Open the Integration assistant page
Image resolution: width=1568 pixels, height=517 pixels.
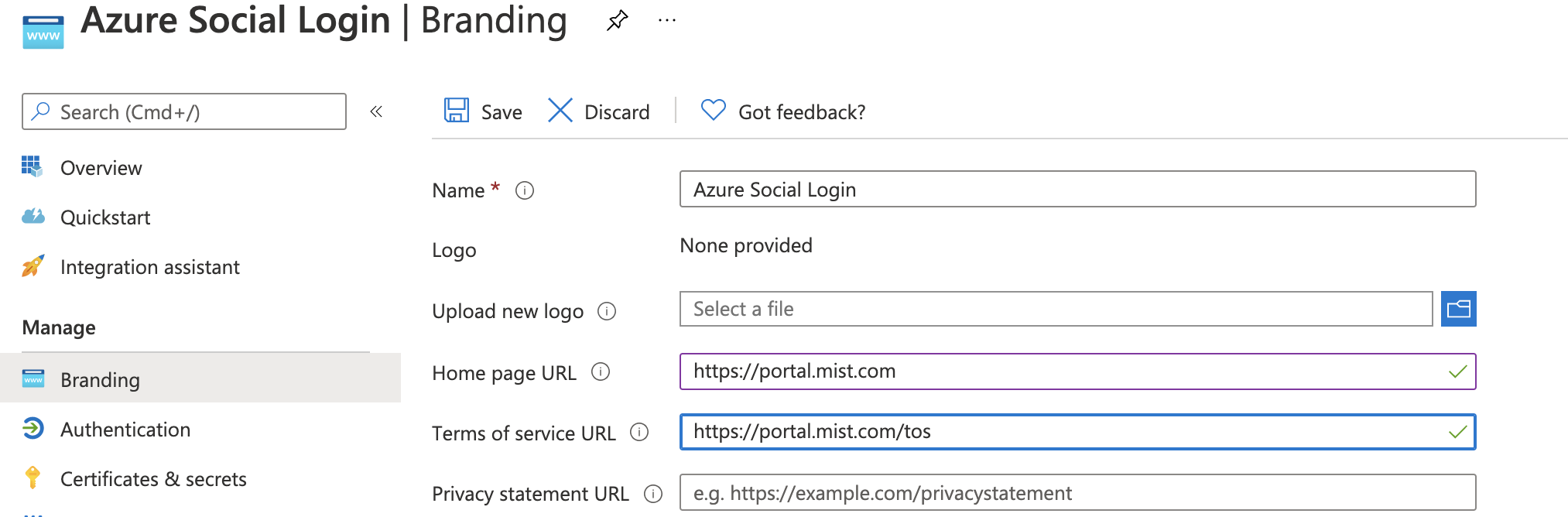[149, 267]
